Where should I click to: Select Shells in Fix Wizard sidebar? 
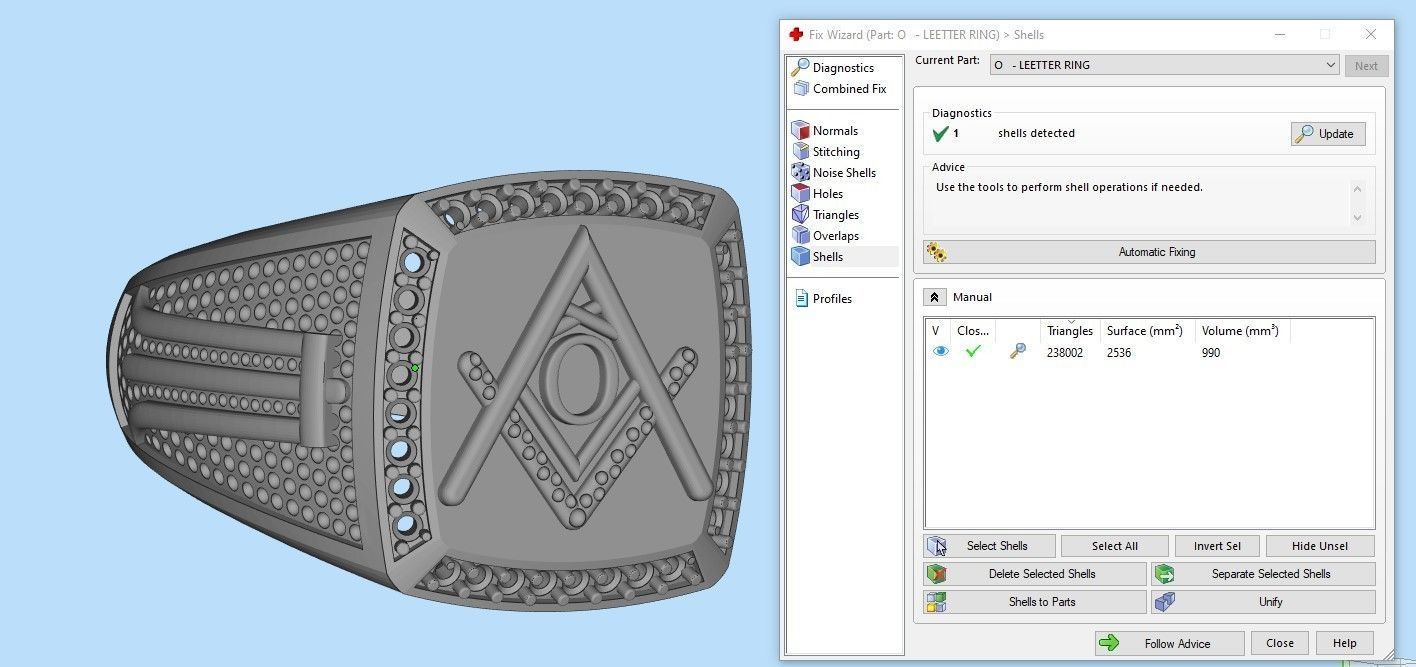pos(828,256)
